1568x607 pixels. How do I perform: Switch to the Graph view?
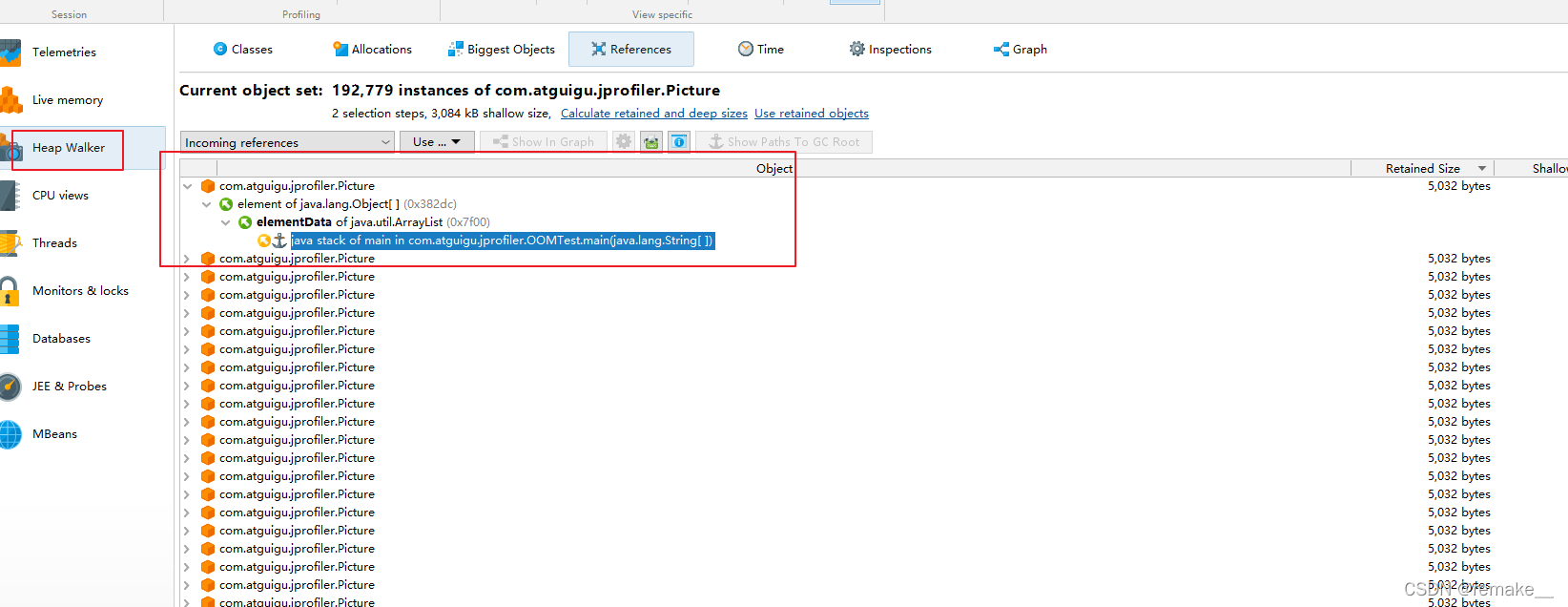pos(1021,49)
